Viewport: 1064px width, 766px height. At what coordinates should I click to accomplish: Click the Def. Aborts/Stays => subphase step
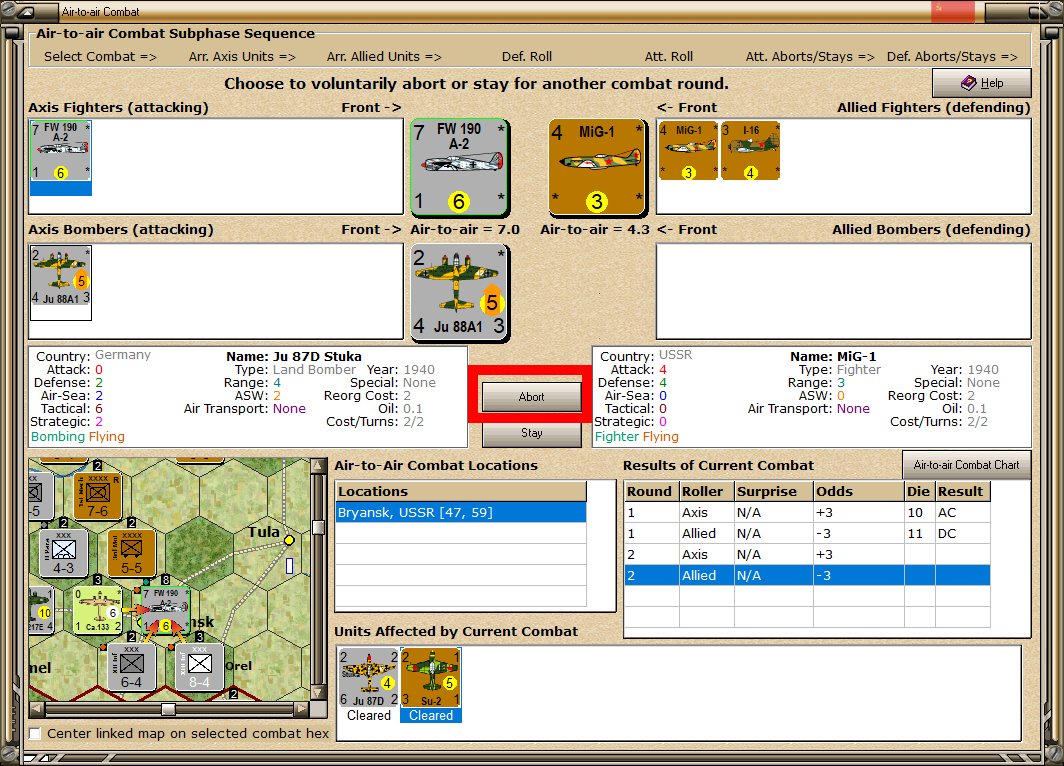(x=952, y=56)
